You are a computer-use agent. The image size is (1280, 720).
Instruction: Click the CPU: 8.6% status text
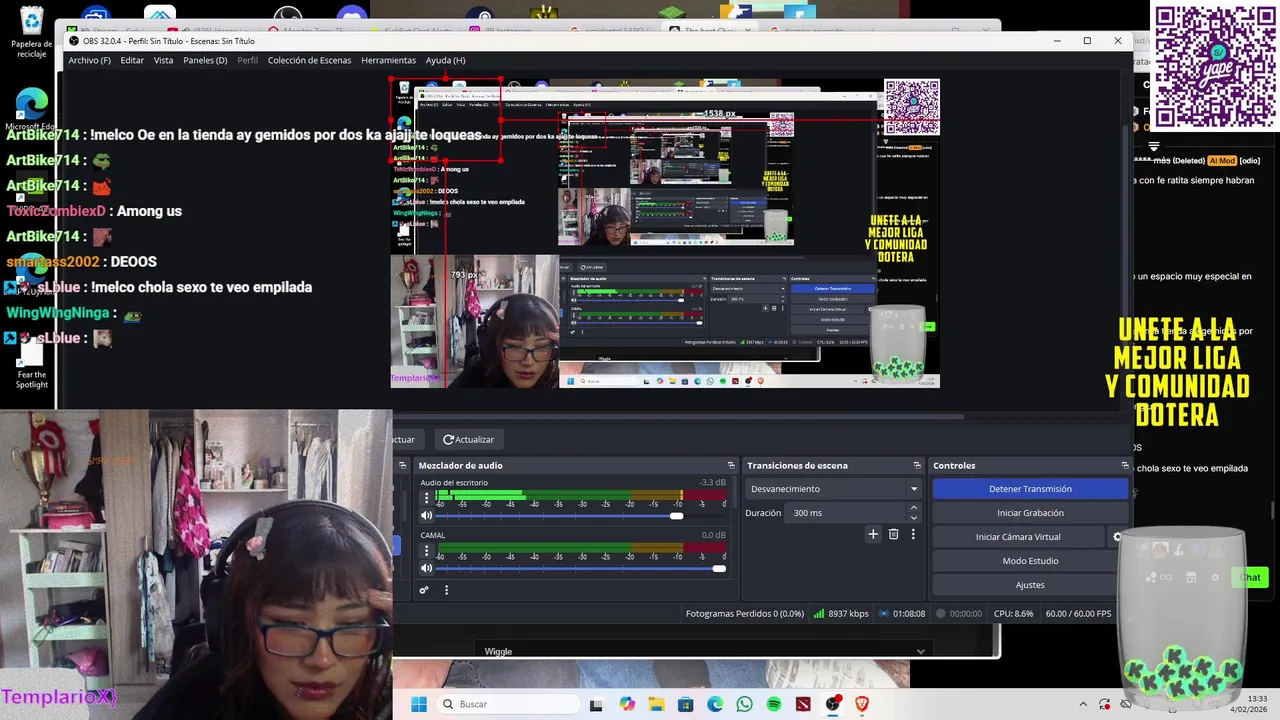[1013, 614]
